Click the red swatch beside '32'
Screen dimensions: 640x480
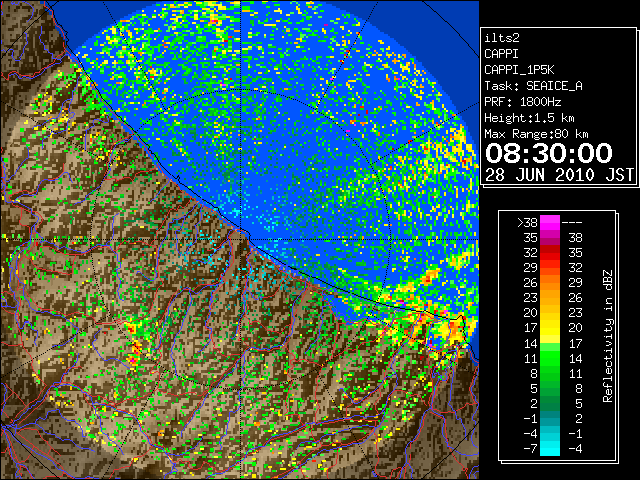[550, 253]
